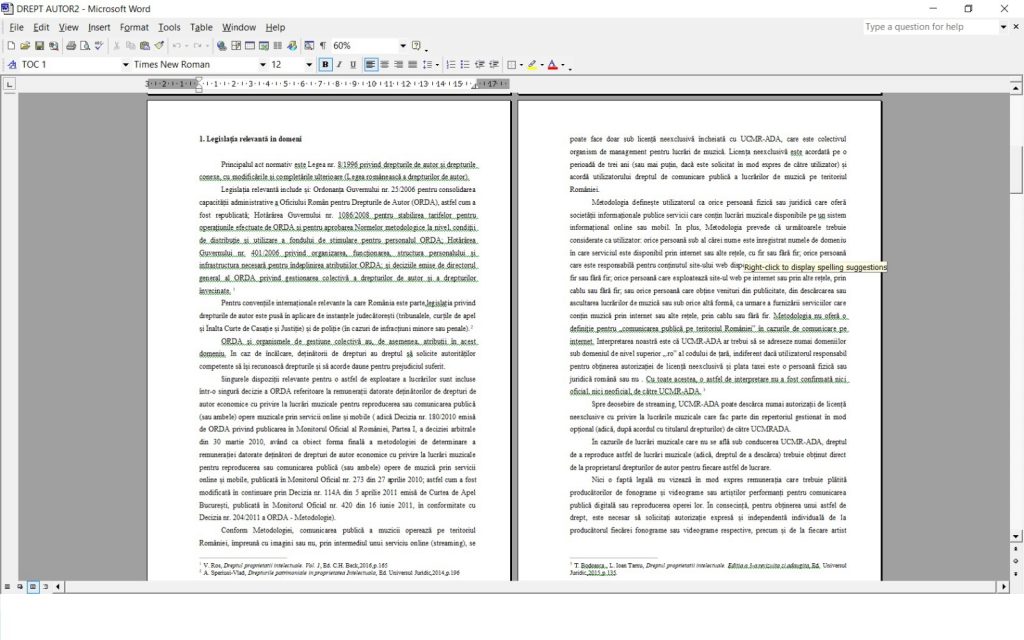Switch to Normal view button
This screenshot has width=1024, height=640.
pos(8,585)
